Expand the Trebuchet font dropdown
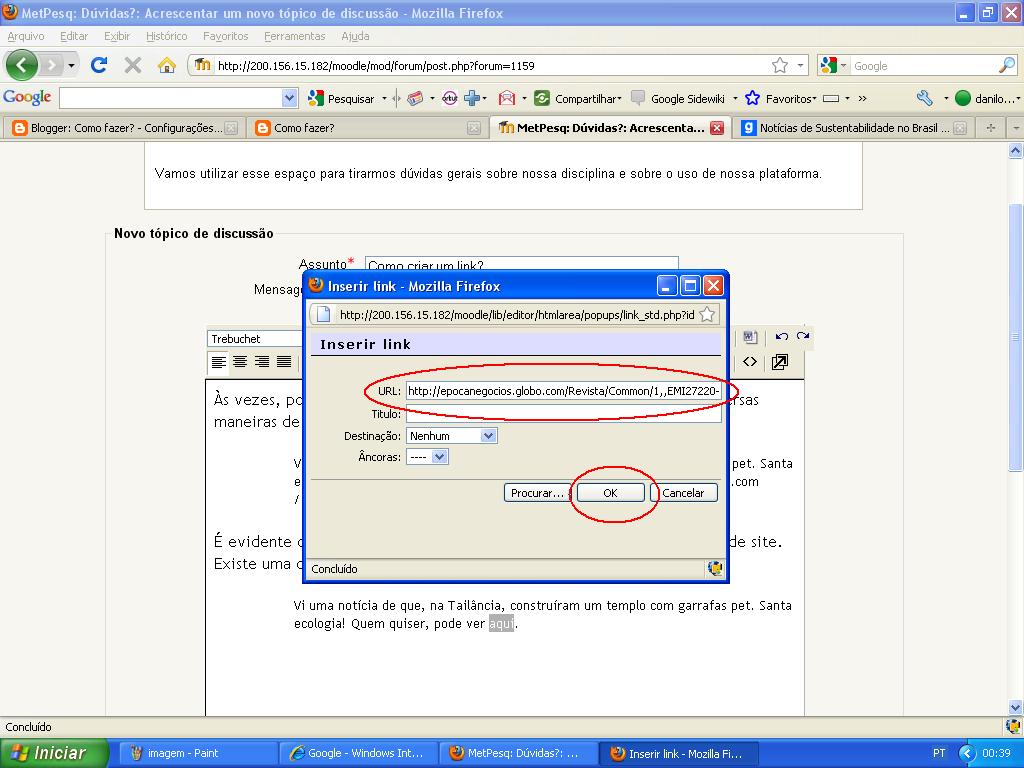1024x768 pixels. pyautogui.click(x=255, y=338)
